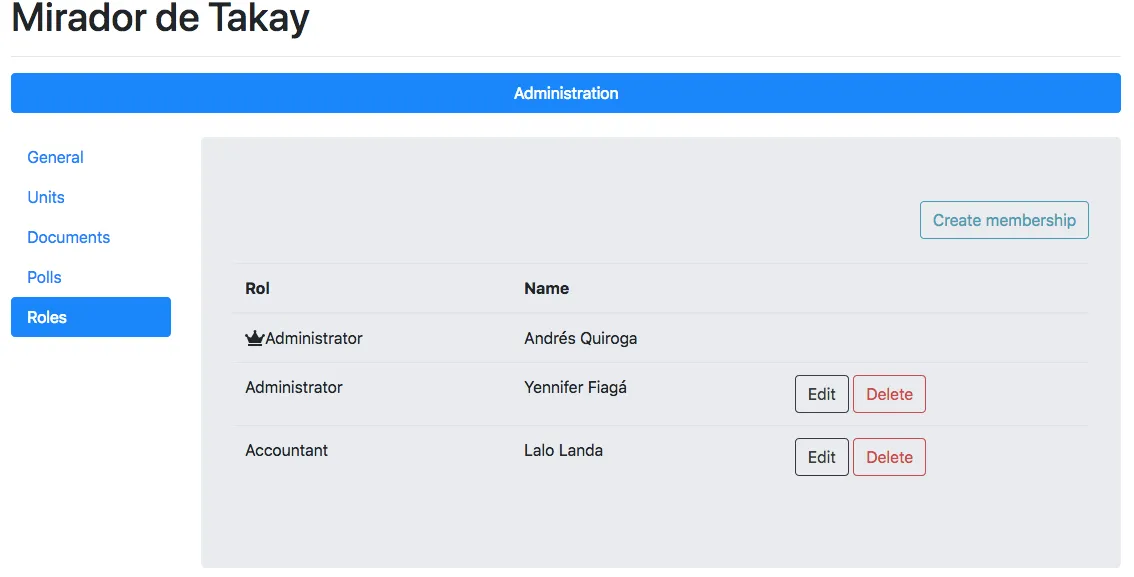The height and width of the screenshot is (577, 1134).
Task: Delete Yennifer Fiagá's membership
Action: [889, 394]
